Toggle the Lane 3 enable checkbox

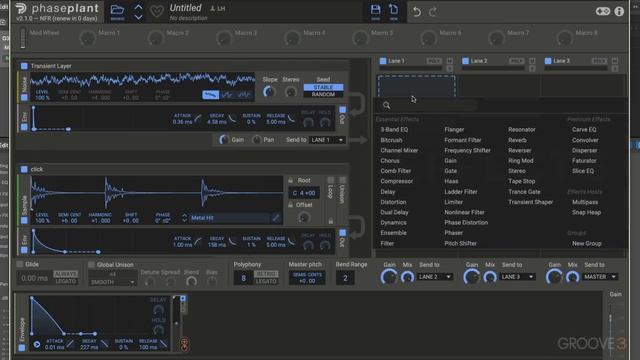[x=548, y=61]
